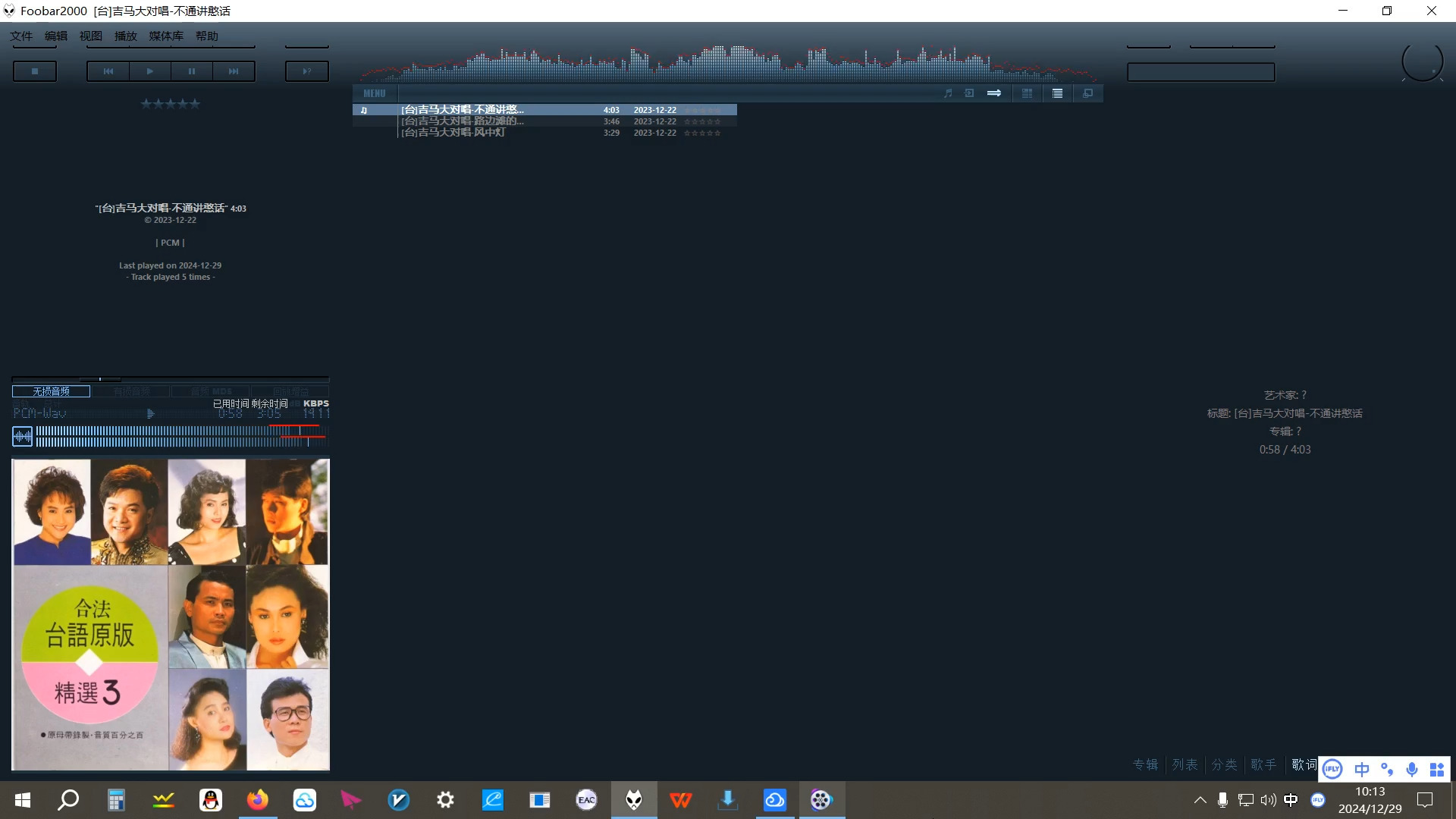The image size is (1456, 819).
Task: Click the arrow-into-box icon in playlist toolbar
Action: click(x=969, y=93)
